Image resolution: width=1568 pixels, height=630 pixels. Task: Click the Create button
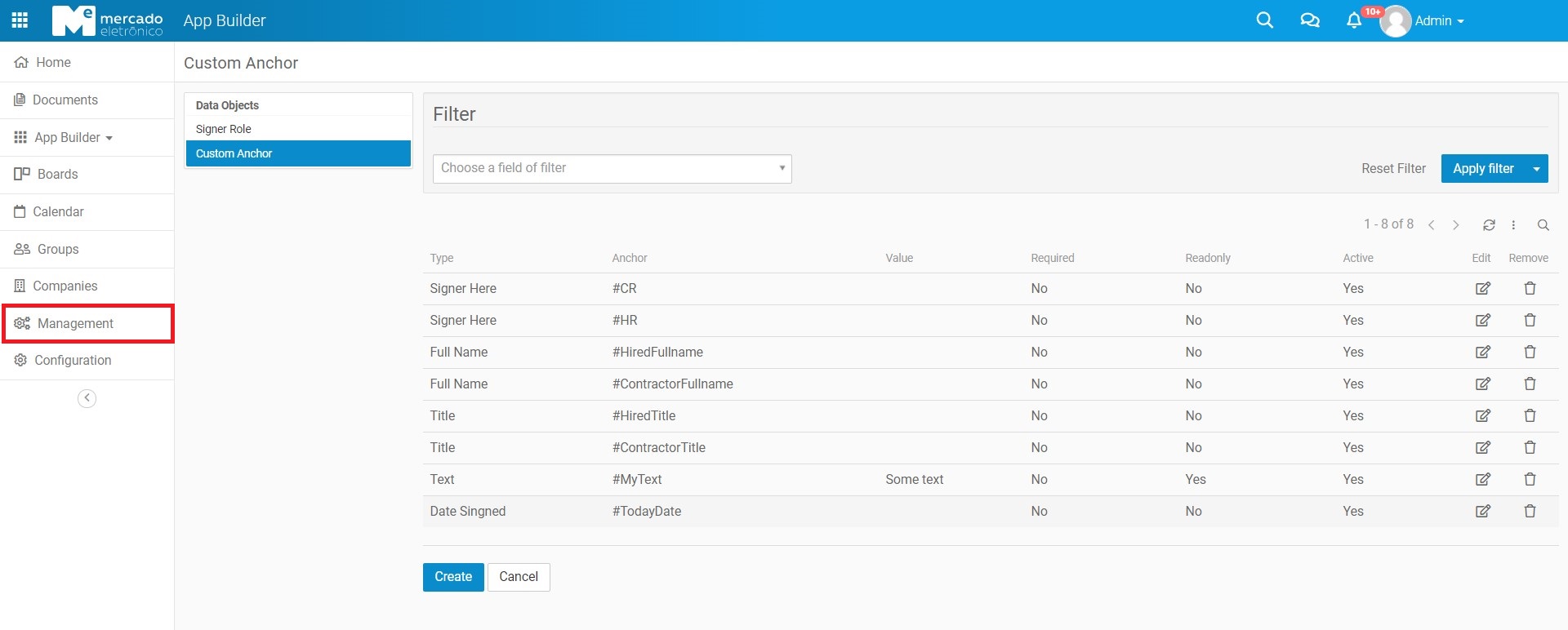(453, 577)
